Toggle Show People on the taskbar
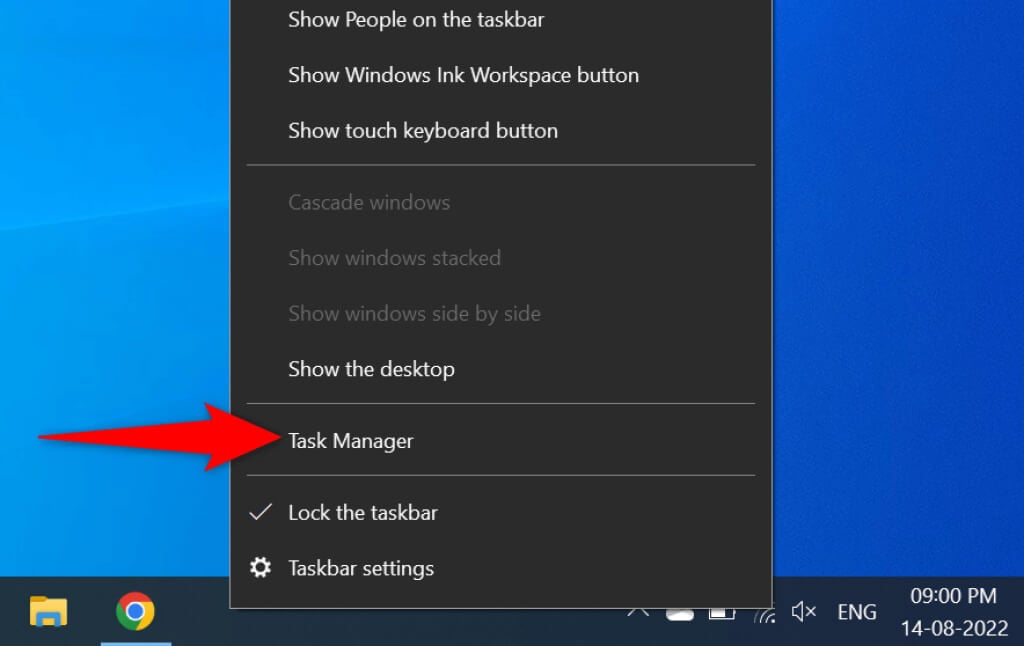The height and width of the screenshot is (646, 1024). click(x=416, y=19)
